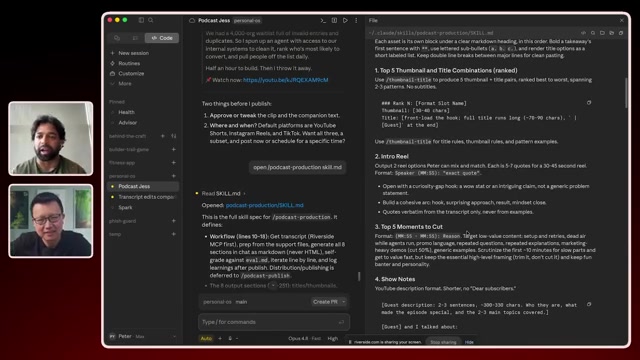Open the High effort selector

point(333,338)
